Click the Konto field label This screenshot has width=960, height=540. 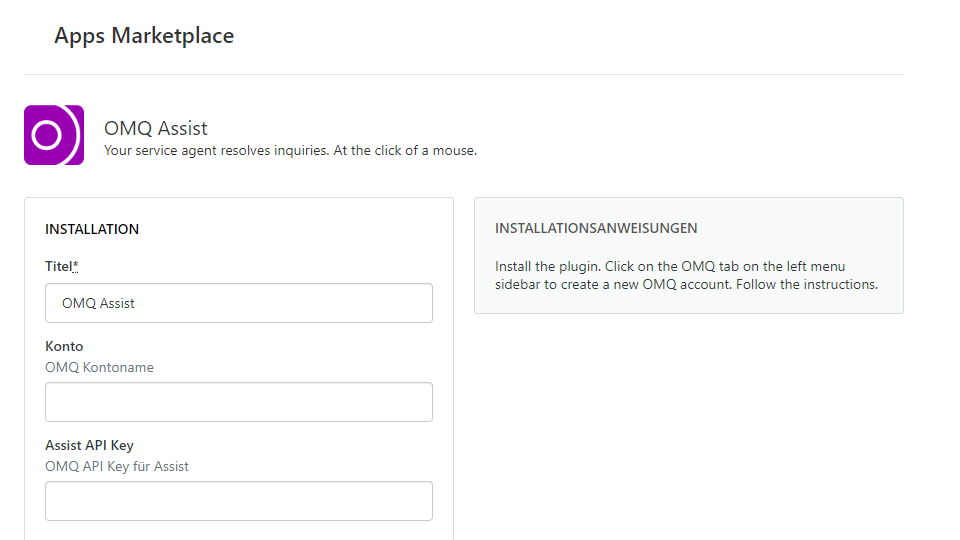[64, 347]
